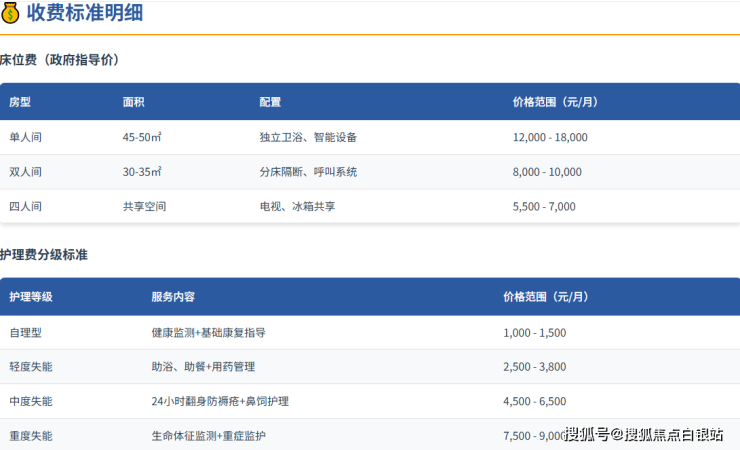The width and height of the screenshot is (740, 450).
Task: Click the 24小时翻身防褥疮+鼻饲护理 service cell
Action: (219, 401)
